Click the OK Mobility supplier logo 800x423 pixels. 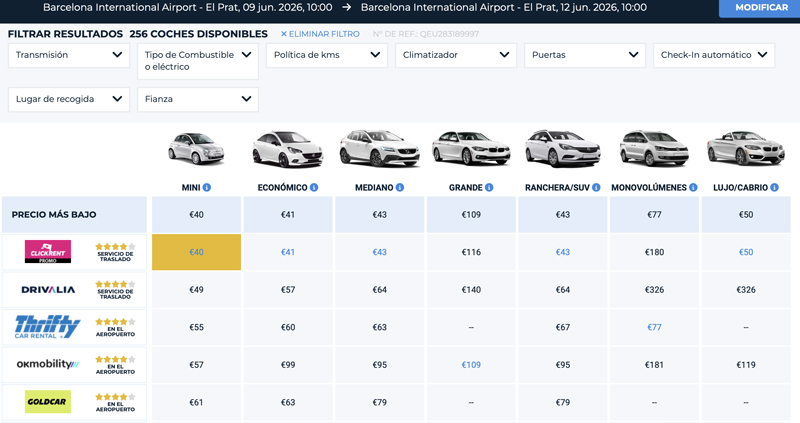pyautogui.click(x=48, y=364)
